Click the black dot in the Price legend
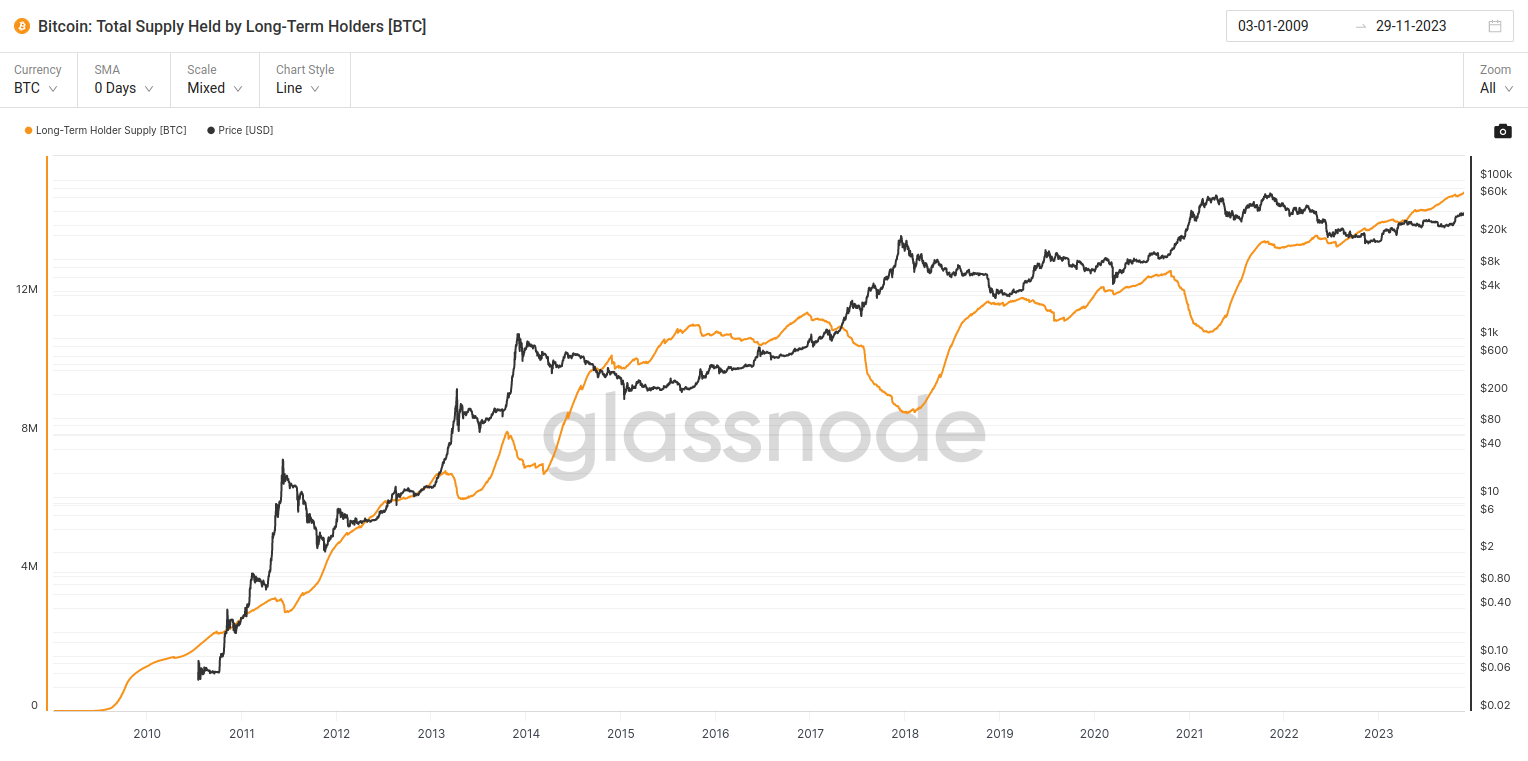 pyautogui.click(x=209, y=130)
